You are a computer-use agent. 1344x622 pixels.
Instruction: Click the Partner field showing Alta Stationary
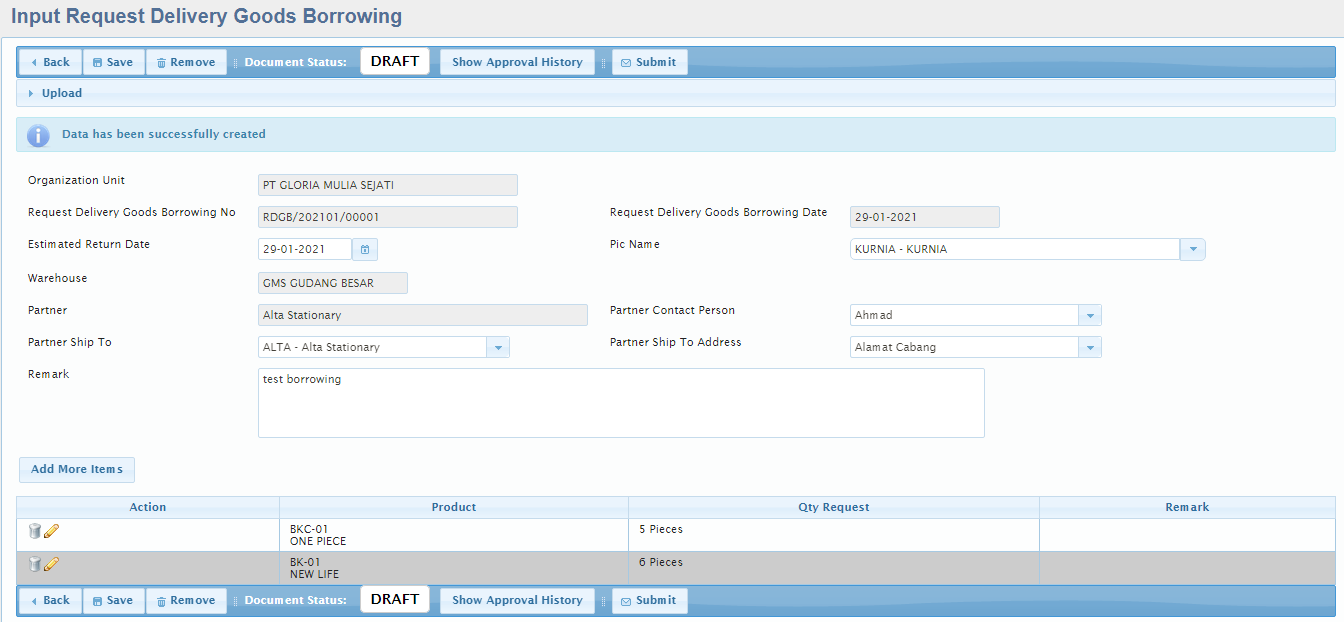click(x=423, y=315)
